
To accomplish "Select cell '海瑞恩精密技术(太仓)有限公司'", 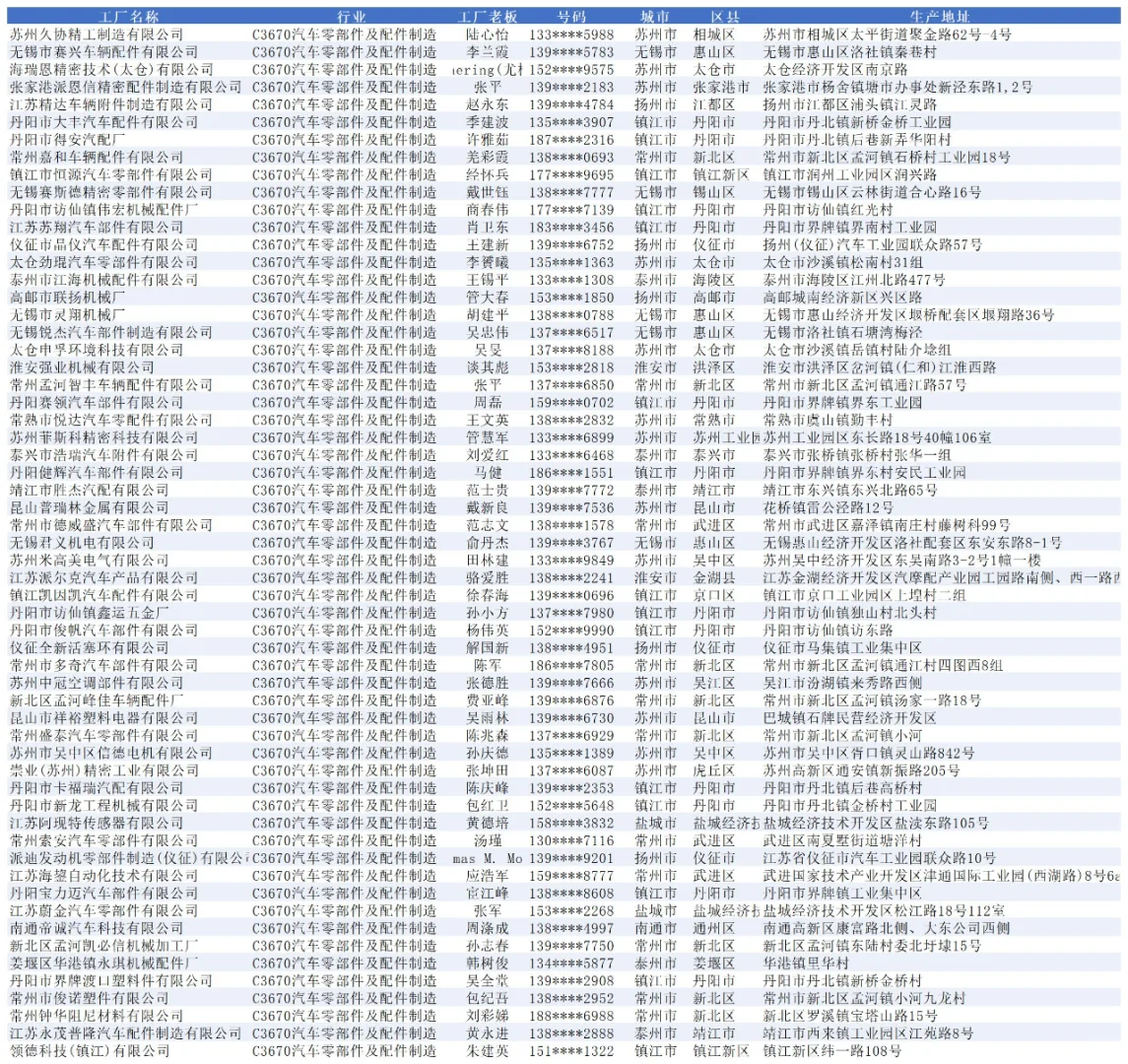I will point(110,70).
